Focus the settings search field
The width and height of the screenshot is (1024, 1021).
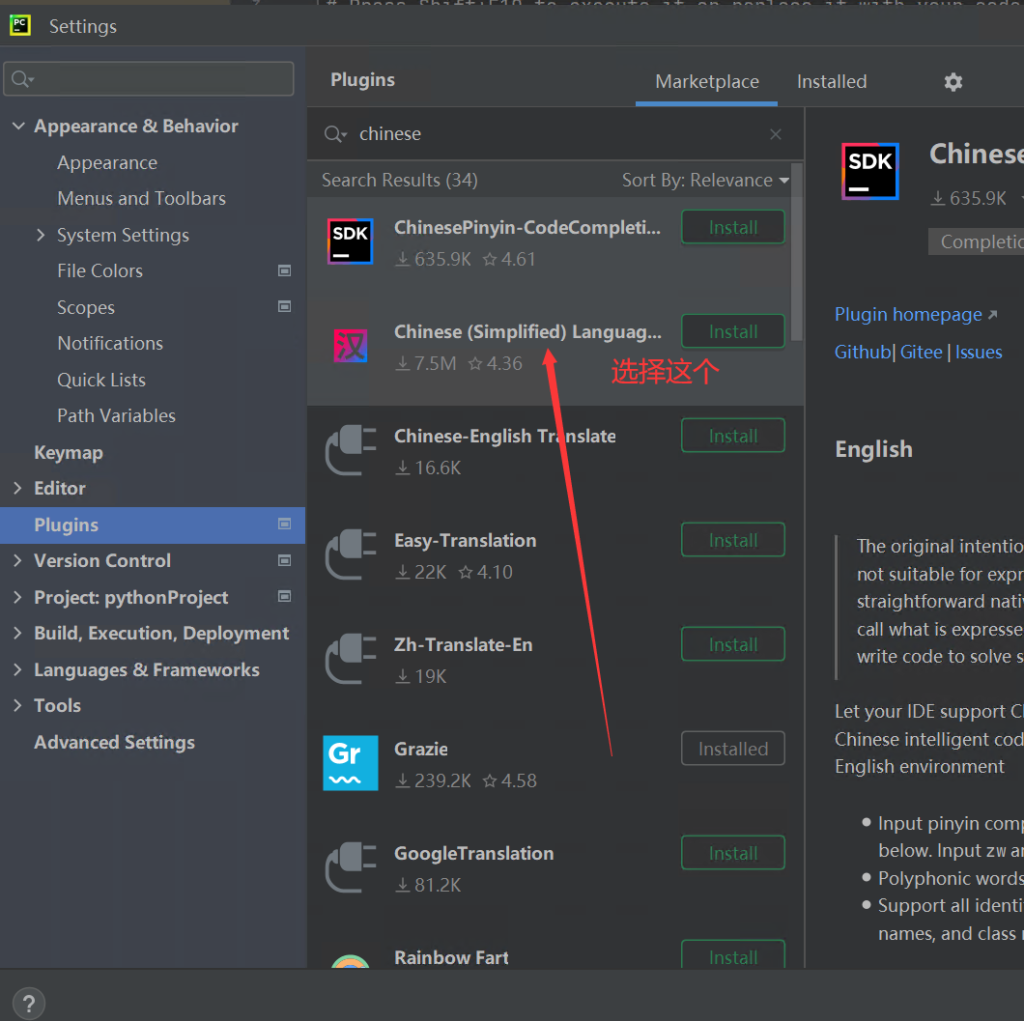[x=149, y=79]
